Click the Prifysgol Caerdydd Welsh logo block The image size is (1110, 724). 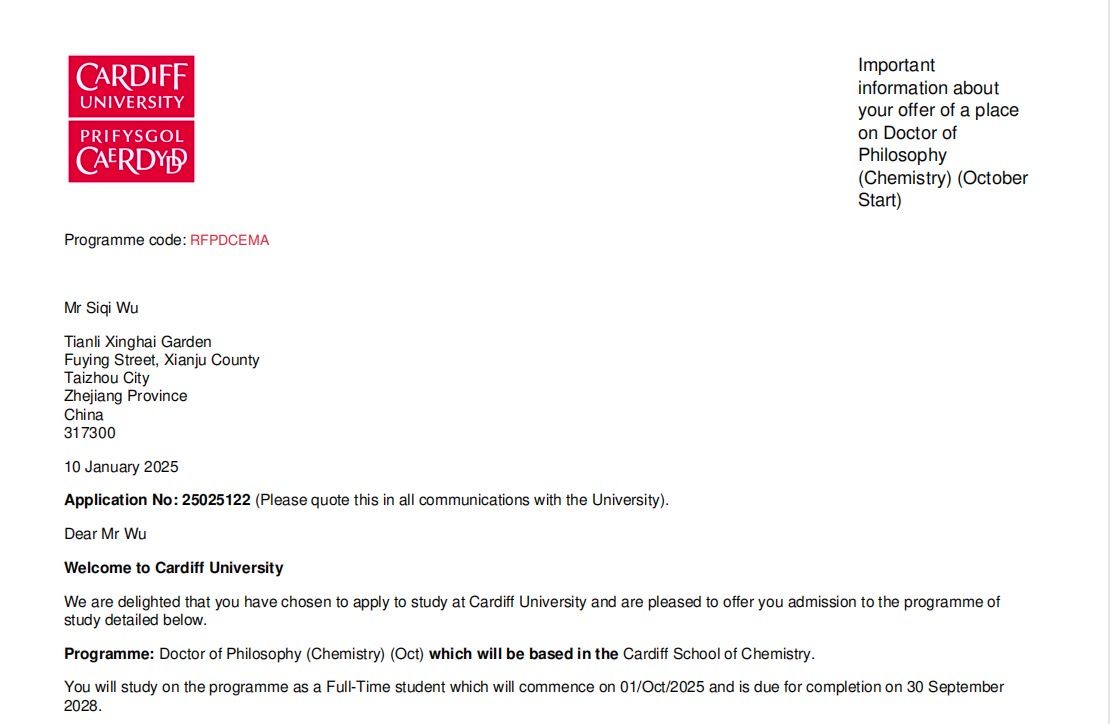pyautogui.click(x=131, y=151)
